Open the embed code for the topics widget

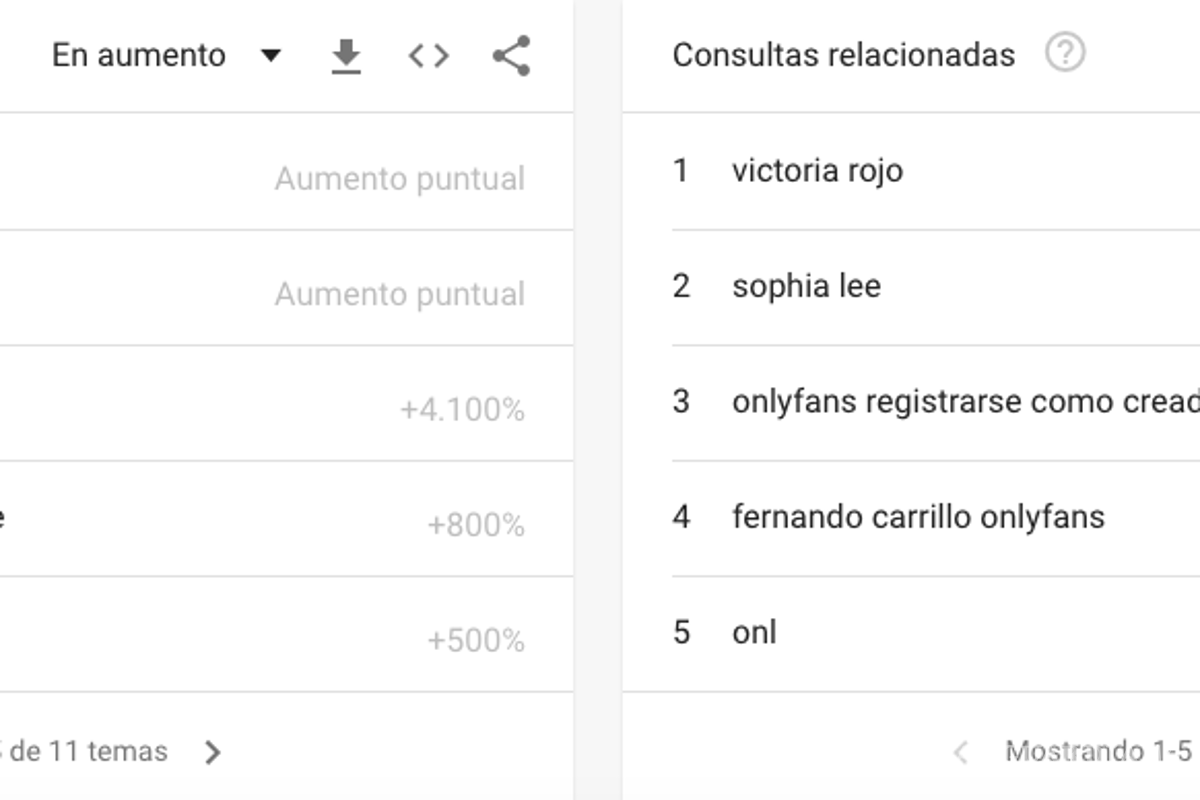click(430, 55)
